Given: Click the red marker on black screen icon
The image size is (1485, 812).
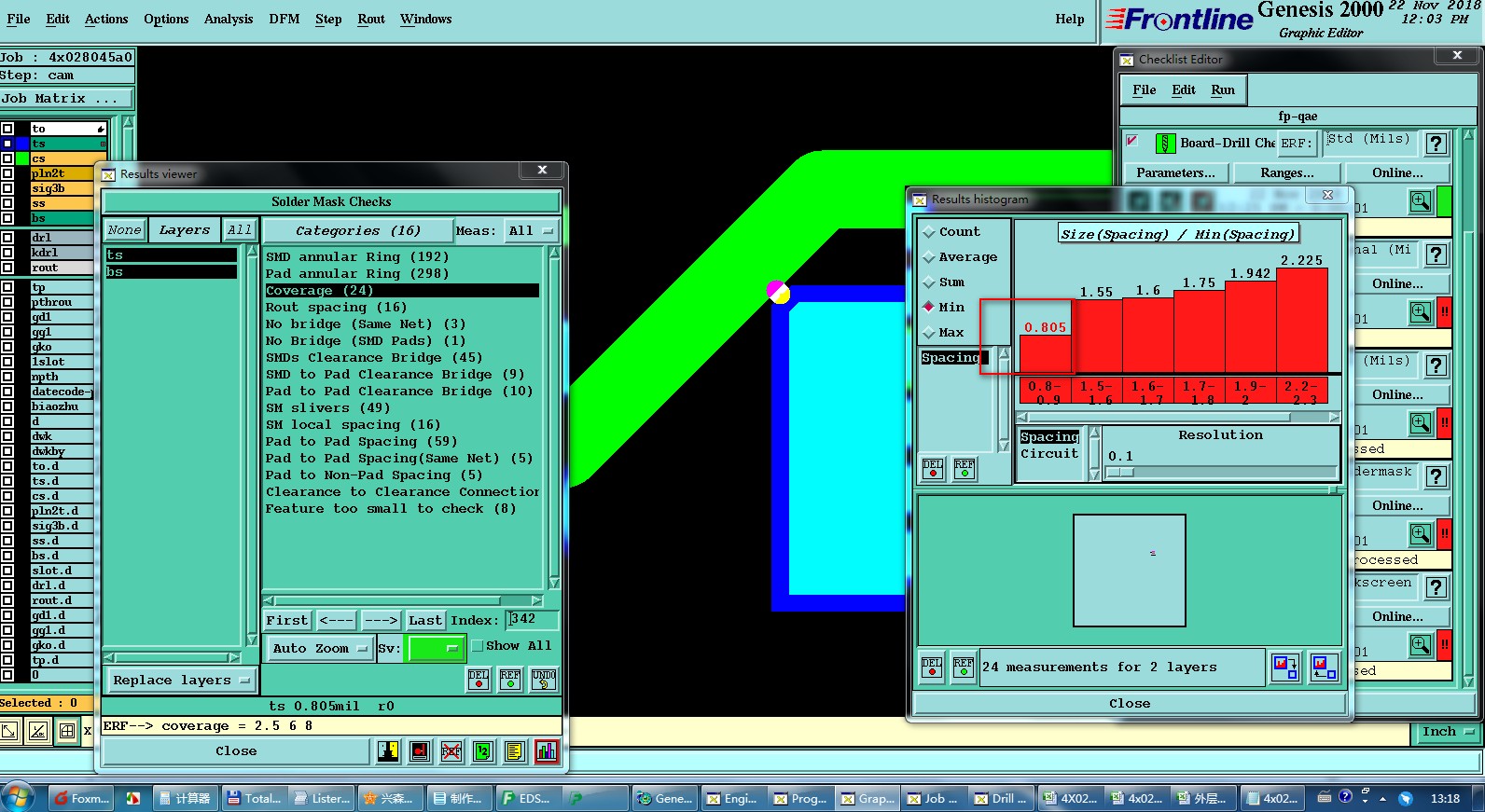Looking at the screenshot, I should tap(420, 750).
